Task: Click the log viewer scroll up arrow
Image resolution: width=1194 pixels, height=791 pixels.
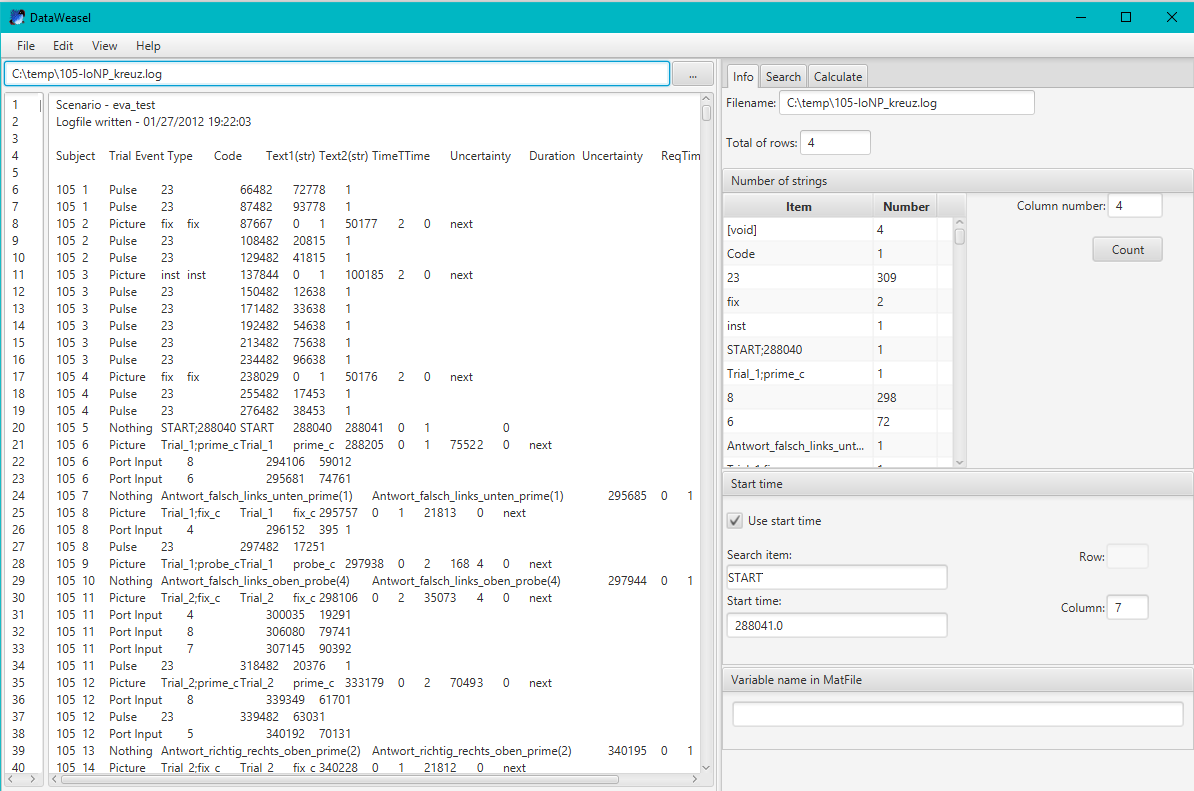Action: (706, 98)
